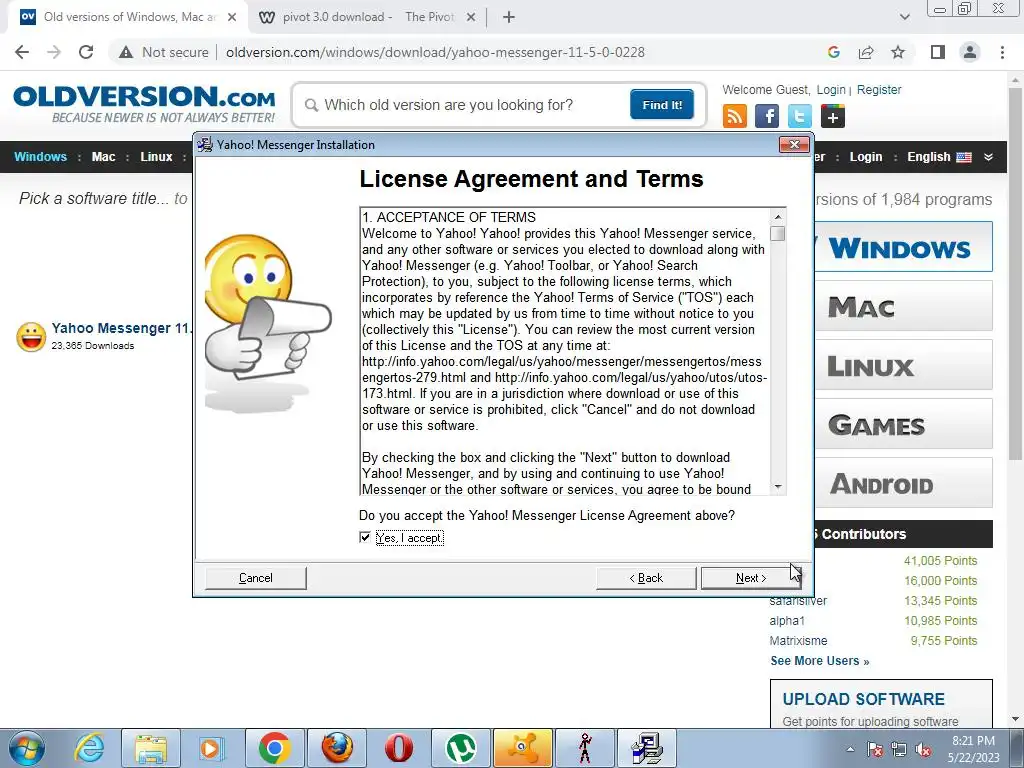
Task: Open a new browser tab
Action: tap(509, 18)
